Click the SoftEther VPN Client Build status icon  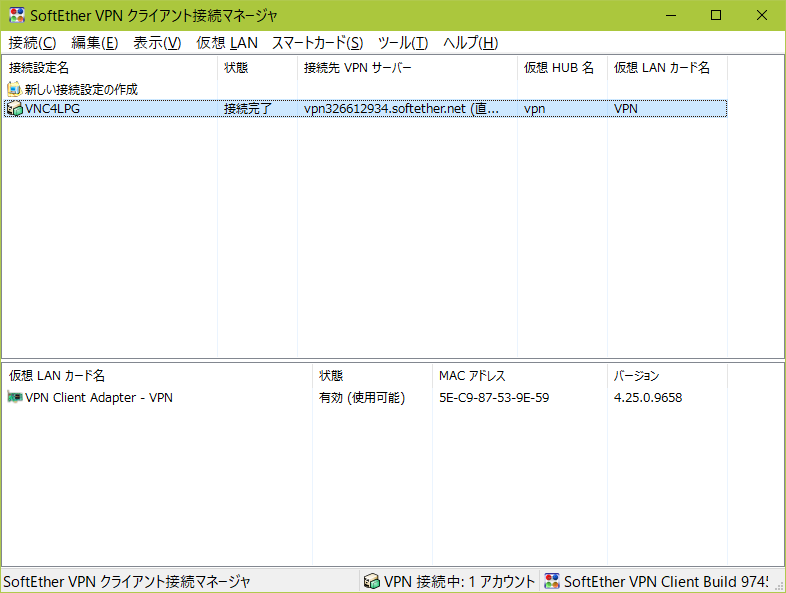click(552, 581)
